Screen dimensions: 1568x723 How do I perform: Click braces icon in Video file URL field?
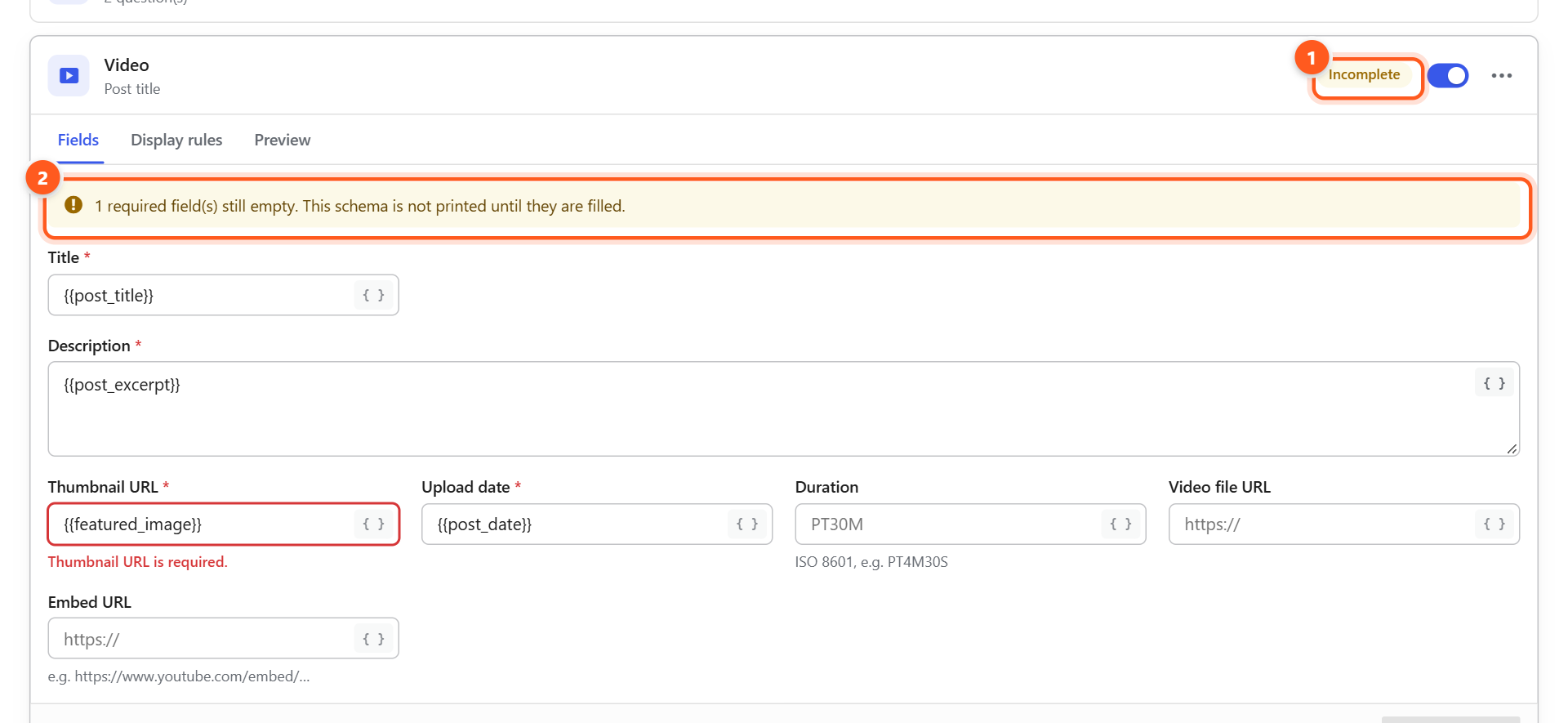[1494, 524]
